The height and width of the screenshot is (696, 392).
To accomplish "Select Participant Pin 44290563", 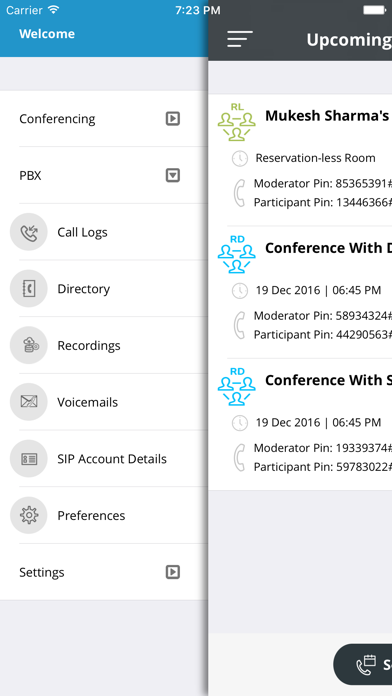I will click(323, 335).
